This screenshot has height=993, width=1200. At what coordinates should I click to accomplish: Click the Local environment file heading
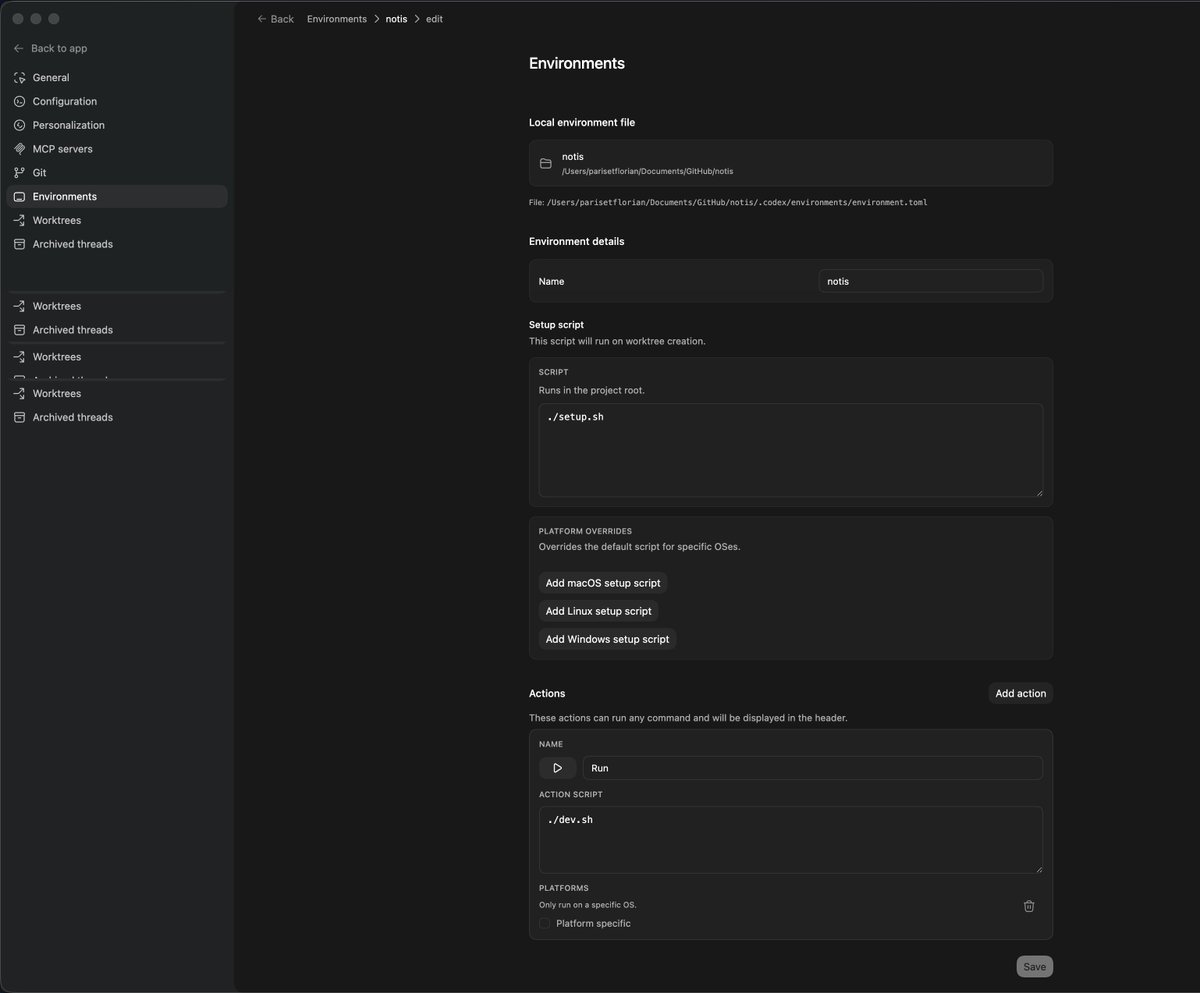[582, 122]
